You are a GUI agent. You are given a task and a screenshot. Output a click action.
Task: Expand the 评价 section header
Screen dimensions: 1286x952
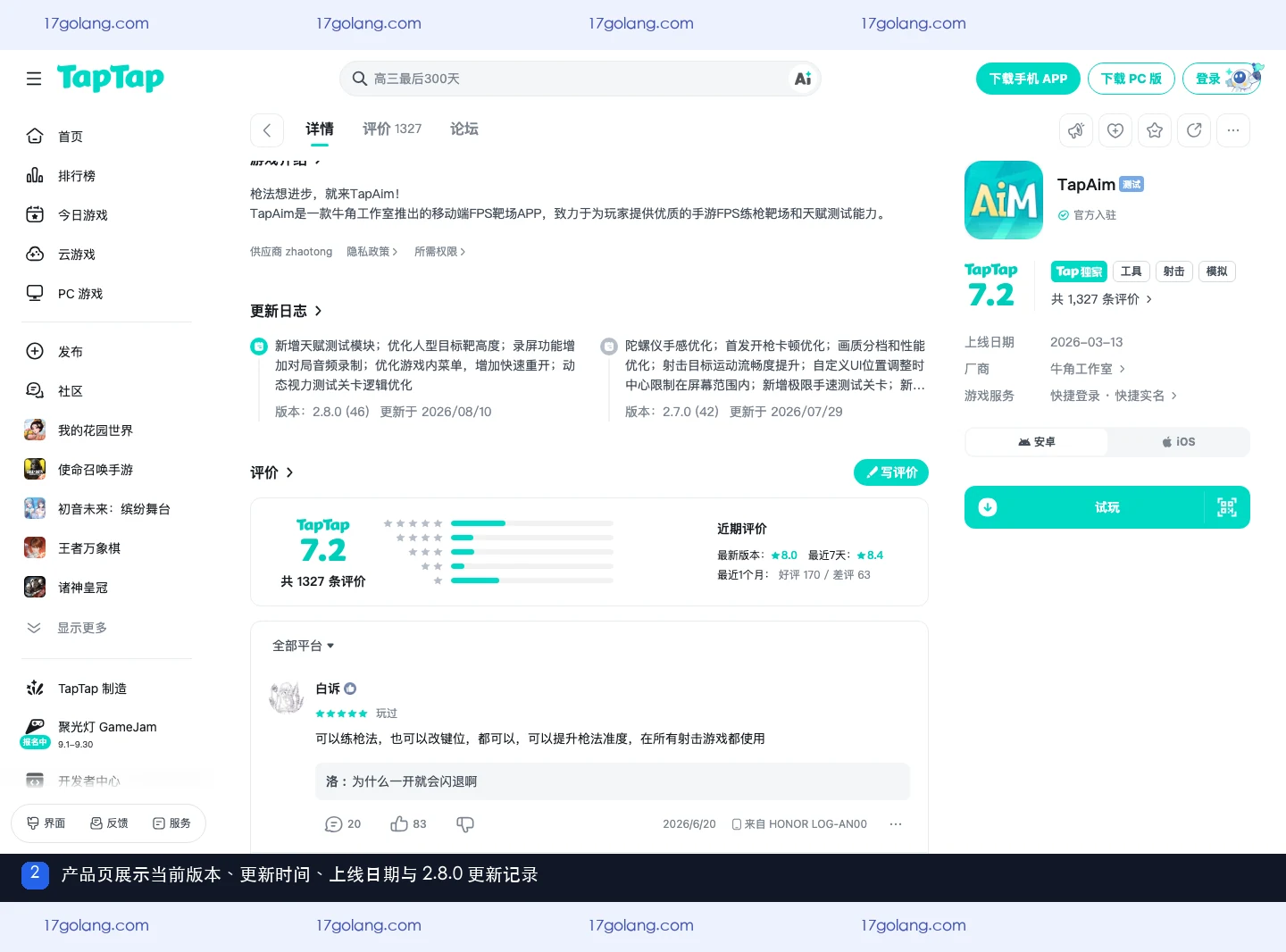[x=271, y=472]
